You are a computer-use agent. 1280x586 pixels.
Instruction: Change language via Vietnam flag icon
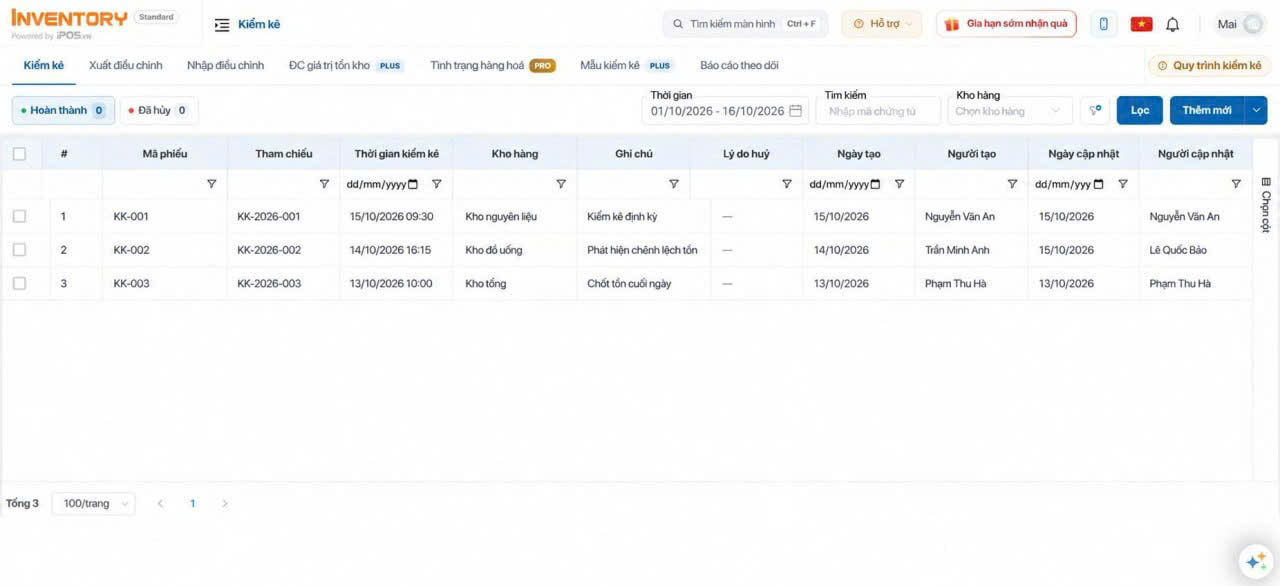1141,24
